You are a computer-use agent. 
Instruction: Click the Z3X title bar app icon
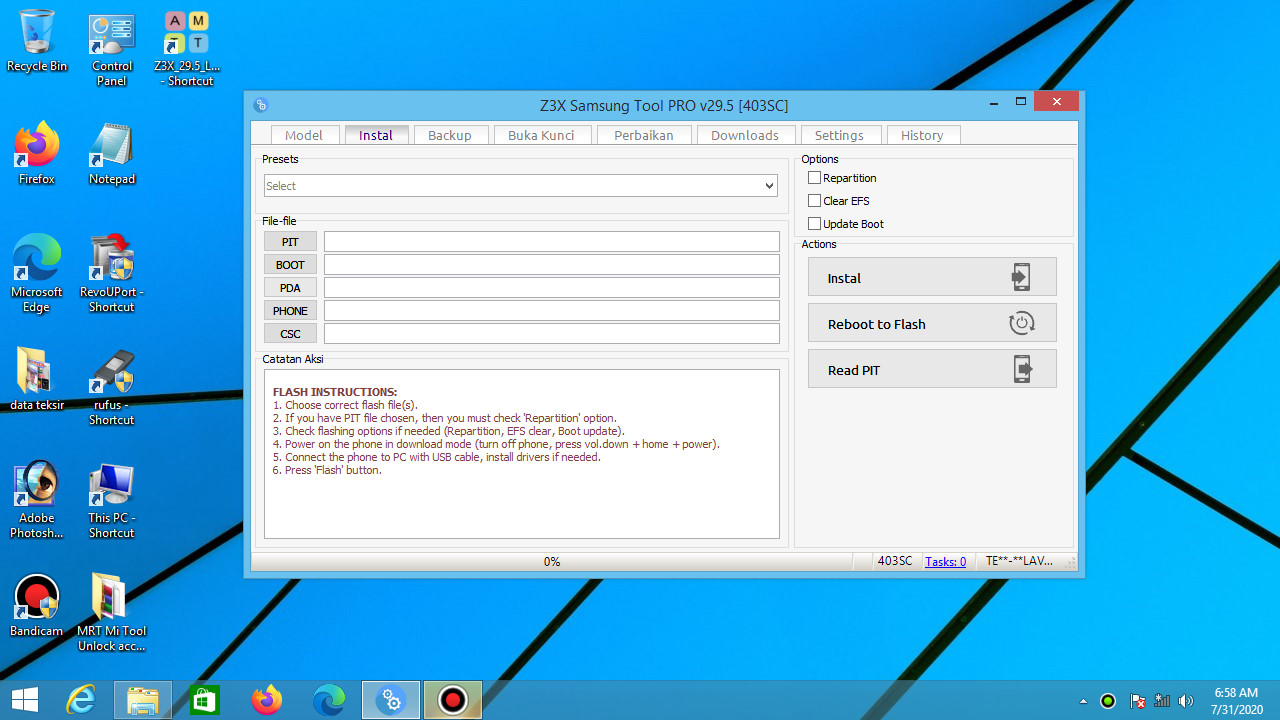point(261,105)
